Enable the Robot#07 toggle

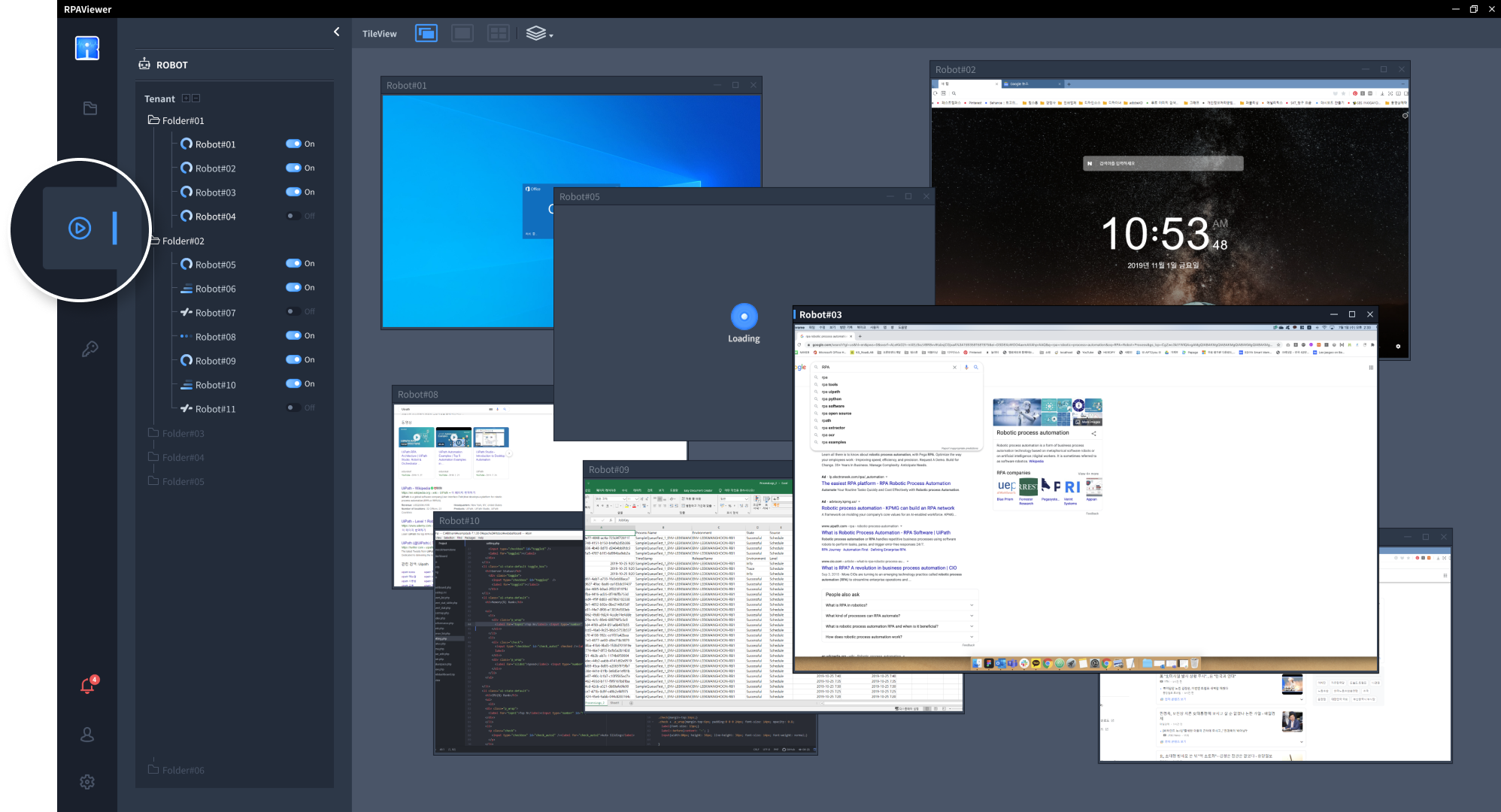click(293, 311)
